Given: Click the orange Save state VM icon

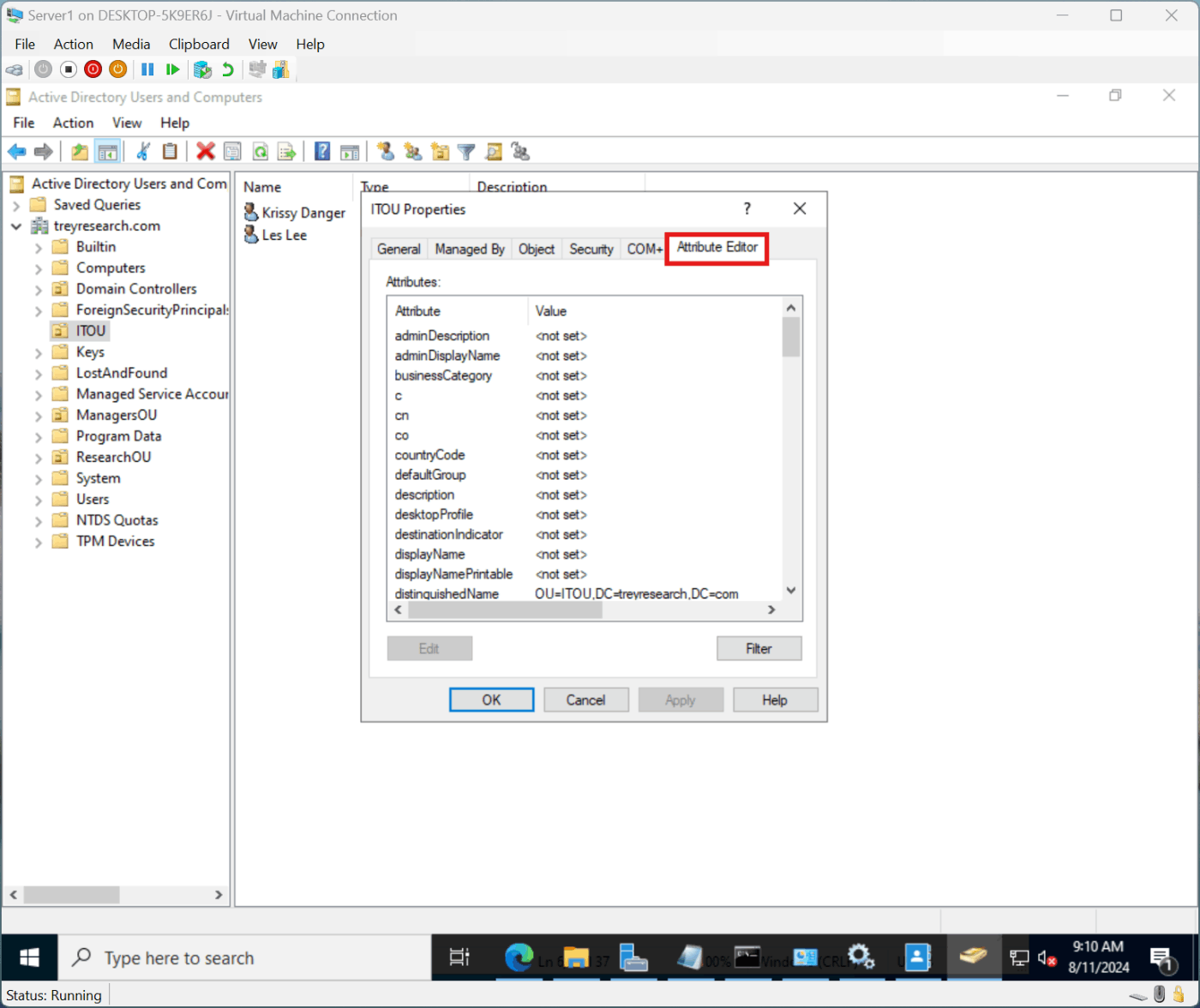Looking at the screenshot, I should 118,69.
